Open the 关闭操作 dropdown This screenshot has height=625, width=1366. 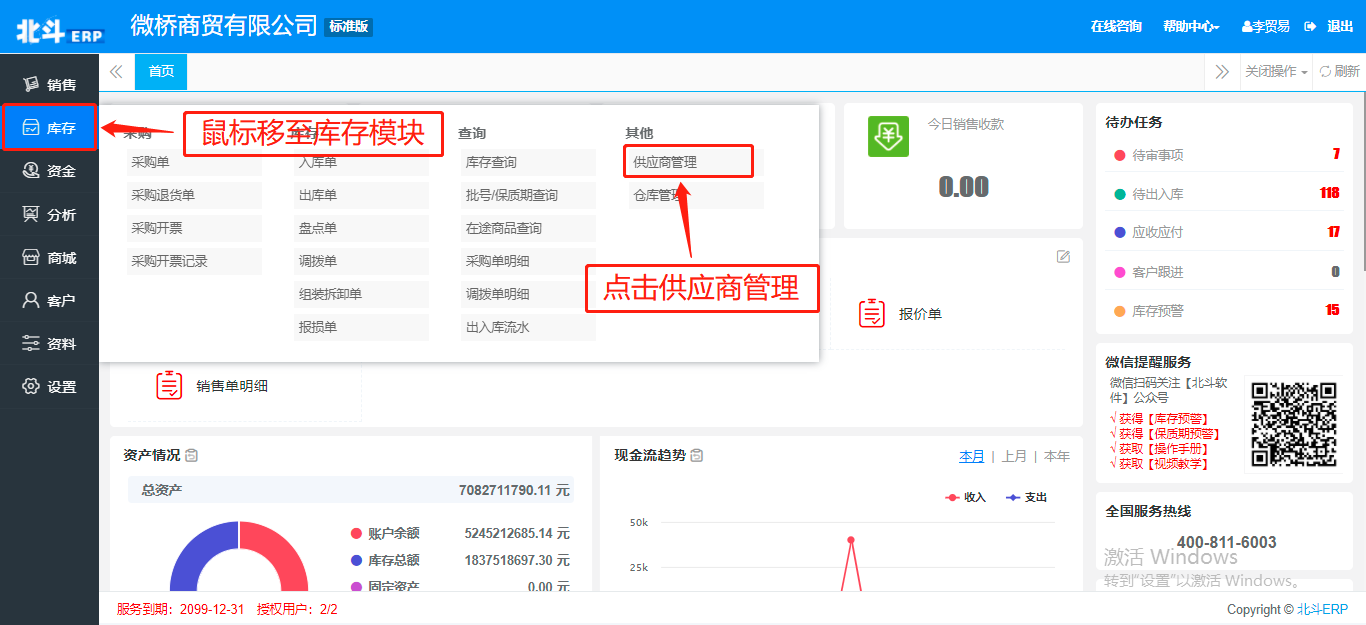click(x=1276, y=71)
